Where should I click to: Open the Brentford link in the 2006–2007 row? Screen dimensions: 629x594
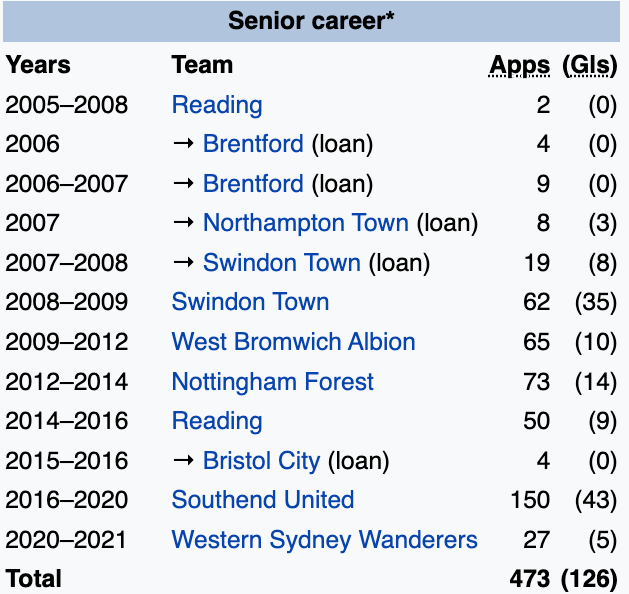(x=252, y=184)
